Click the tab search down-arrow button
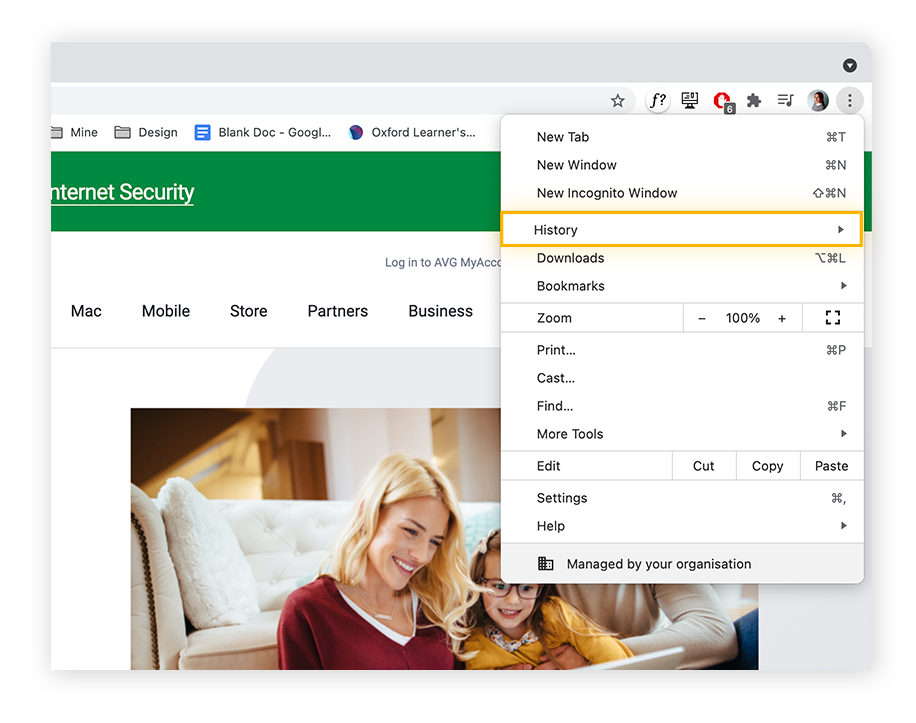 849,65
